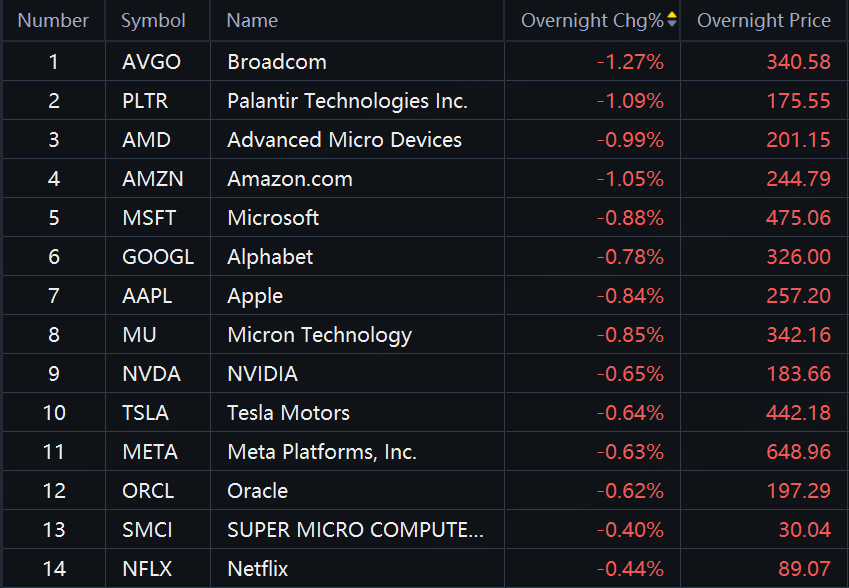
Task: Click the AAPL symbol
Action: click(x=147, y=296)
